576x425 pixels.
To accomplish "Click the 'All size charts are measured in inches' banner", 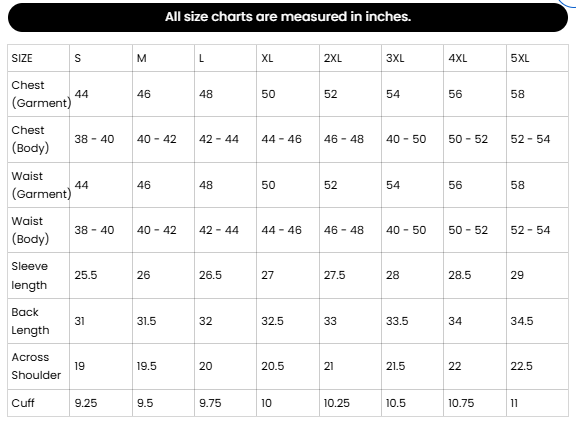I will click(288, 17).
